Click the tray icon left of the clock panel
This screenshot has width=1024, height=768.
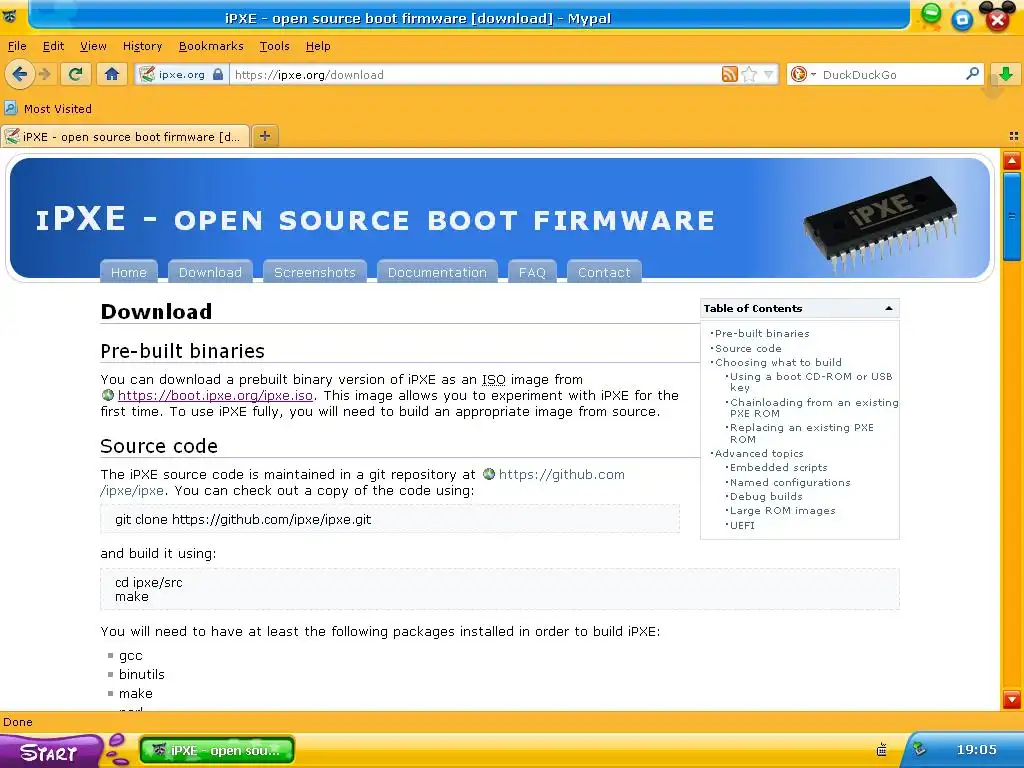pyautogui.click(x=881, y=749)
